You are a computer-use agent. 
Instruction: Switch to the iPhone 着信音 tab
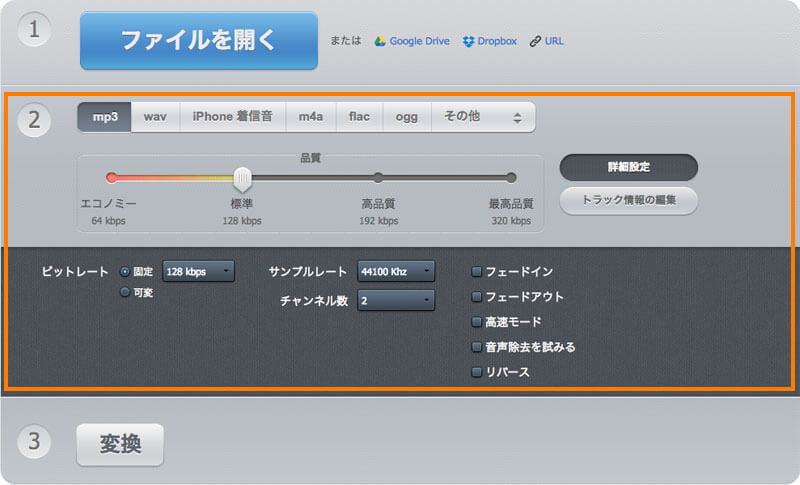point(233,117)
